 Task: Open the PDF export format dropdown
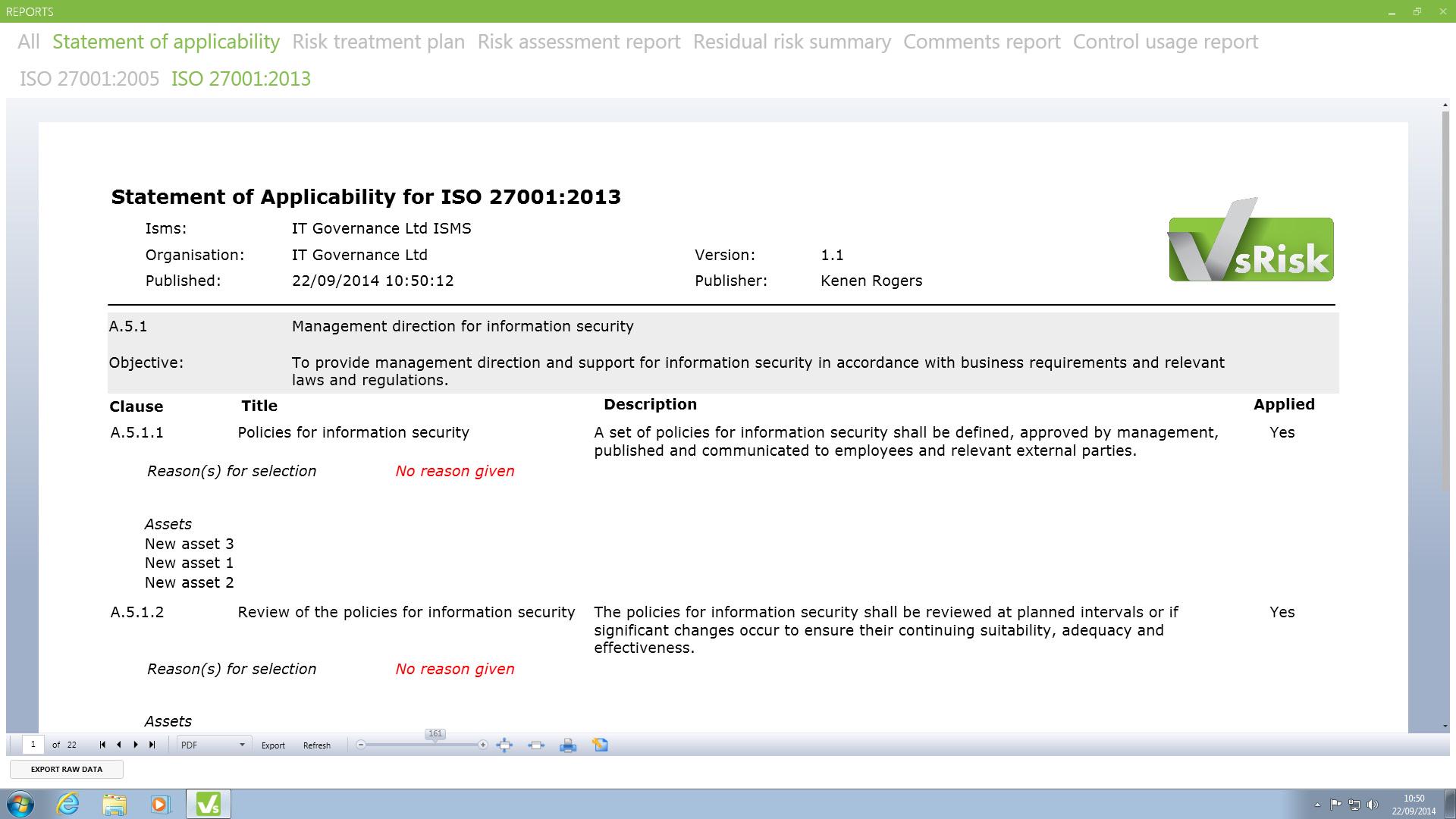point(212,745)
